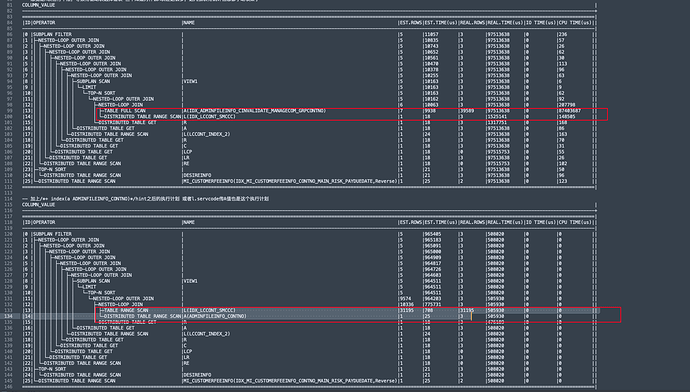Select TABLE FULL SCAN operator text
This screenshot has height=392, width=690.
[125, 111]
